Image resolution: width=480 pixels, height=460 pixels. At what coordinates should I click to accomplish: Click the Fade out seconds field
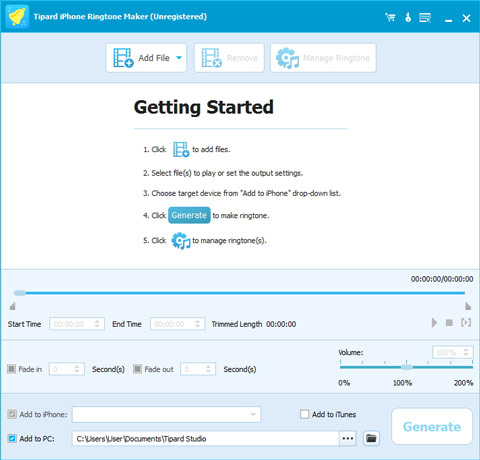click(198, 369)
